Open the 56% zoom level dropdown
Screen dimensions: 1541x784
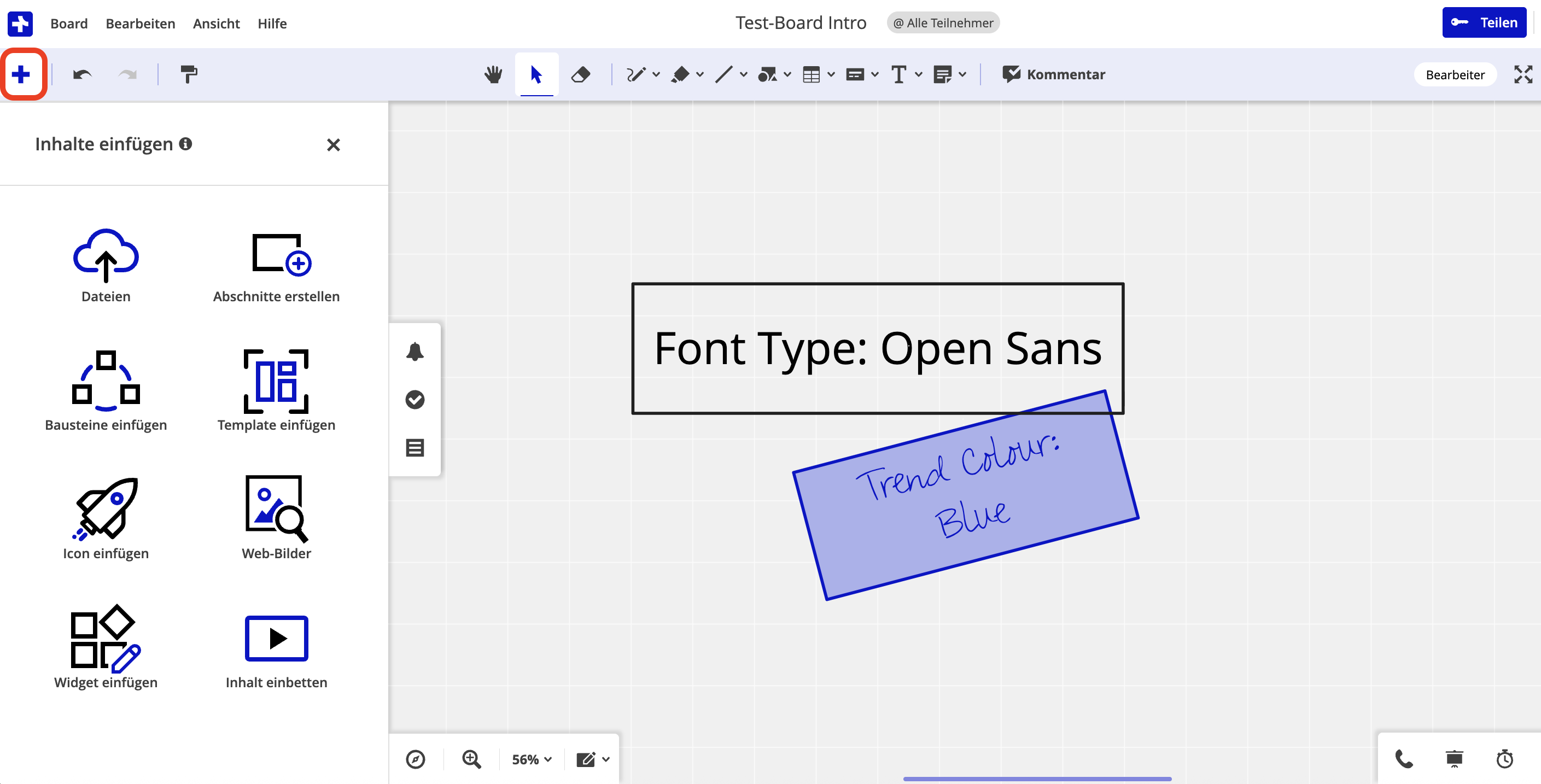tap(531, 759)
